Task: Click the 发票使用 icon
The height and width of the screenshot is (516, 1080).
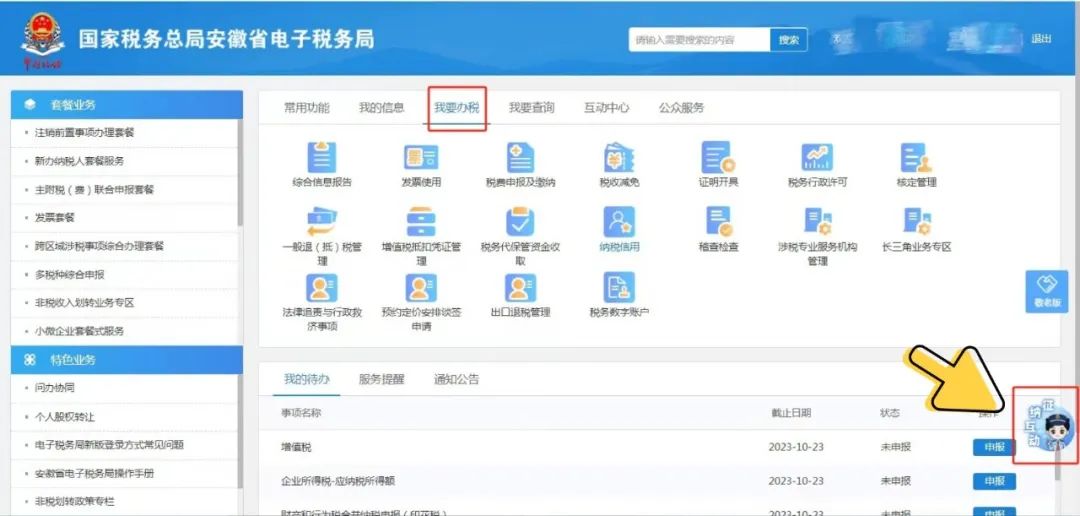Action: pyautogui.click(x=421, y=159)
